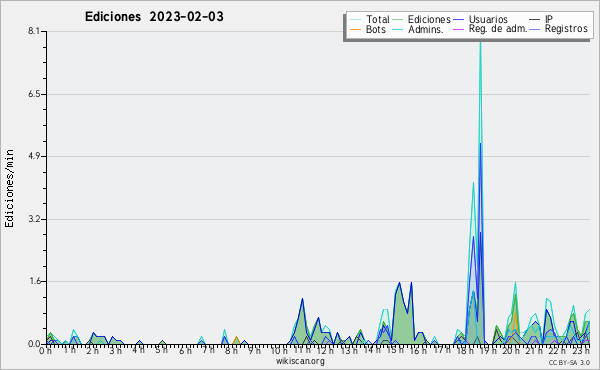Click the 'wikiscan.org' caption

[300, 361]
